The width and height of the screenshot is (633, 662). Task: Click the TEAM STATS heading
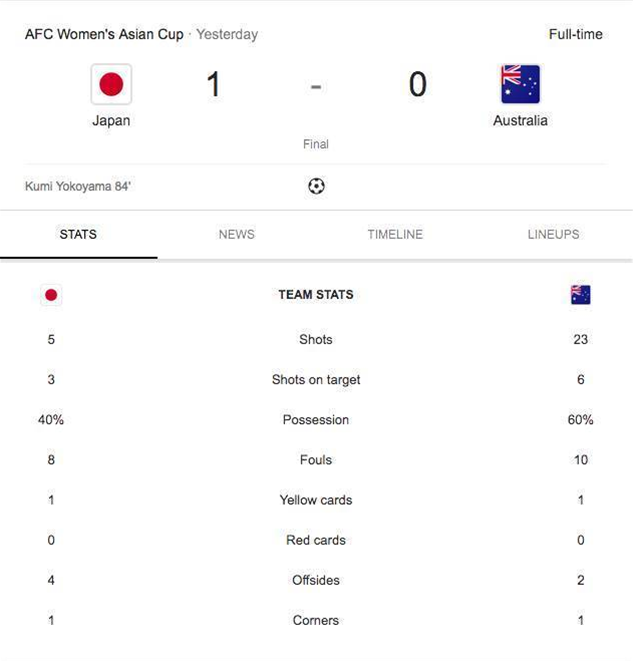coord(316,295)
